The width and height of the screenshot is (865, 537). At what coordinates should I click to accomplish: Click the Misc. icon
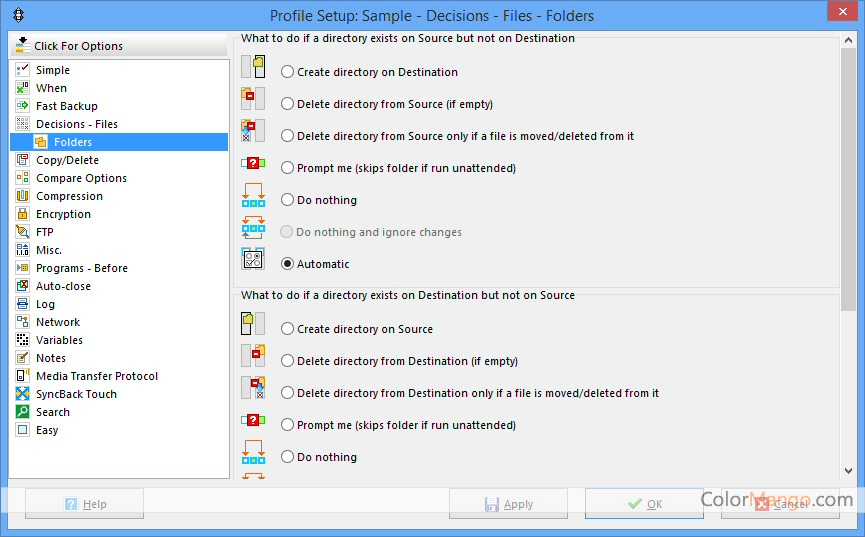[x=23, y=250]
